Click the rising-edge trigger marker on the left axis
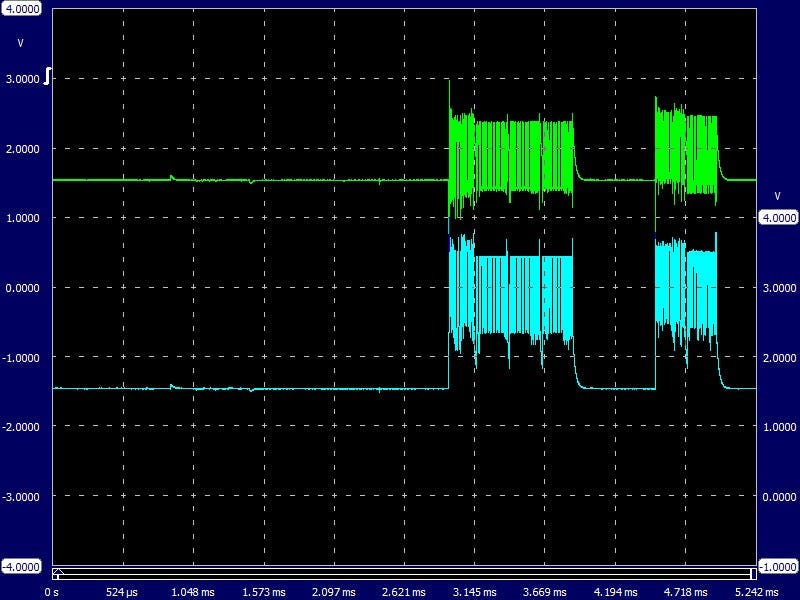Screen dimensions: 800x600 click(x=47, y=76)
